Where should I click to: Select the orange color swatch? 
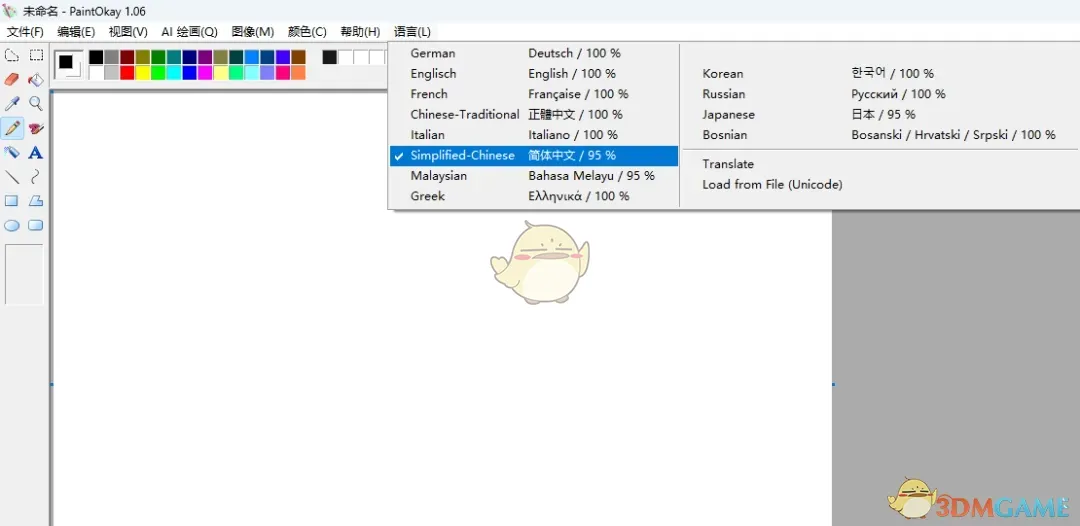click(x=298, y=72)
